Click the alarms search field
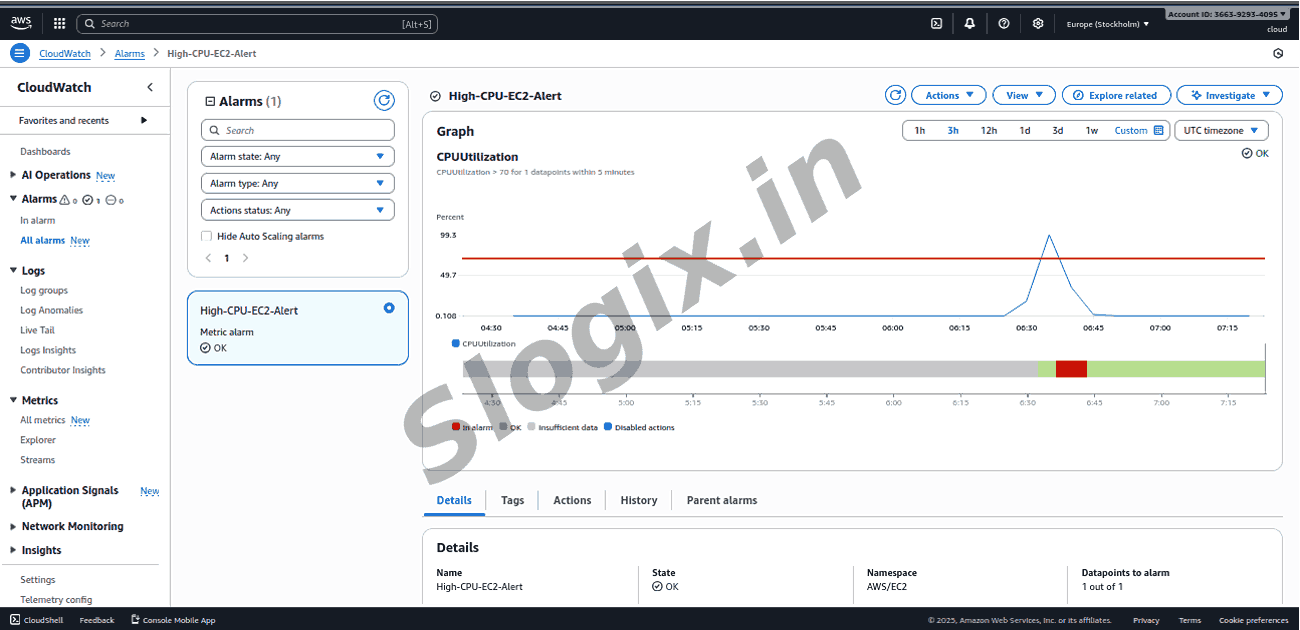This screenshot has height=630, width=1300. [298, 130]
